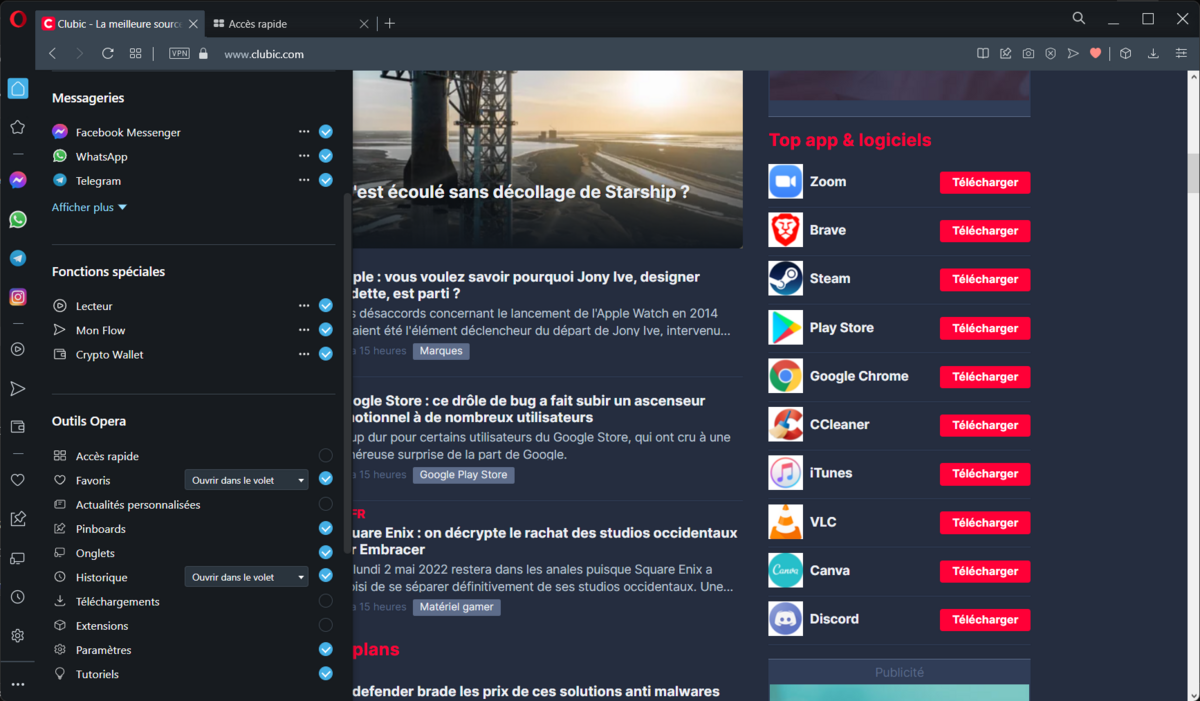Close the Clubic tab
1200x701 pixels.
(x=193, y=23)
